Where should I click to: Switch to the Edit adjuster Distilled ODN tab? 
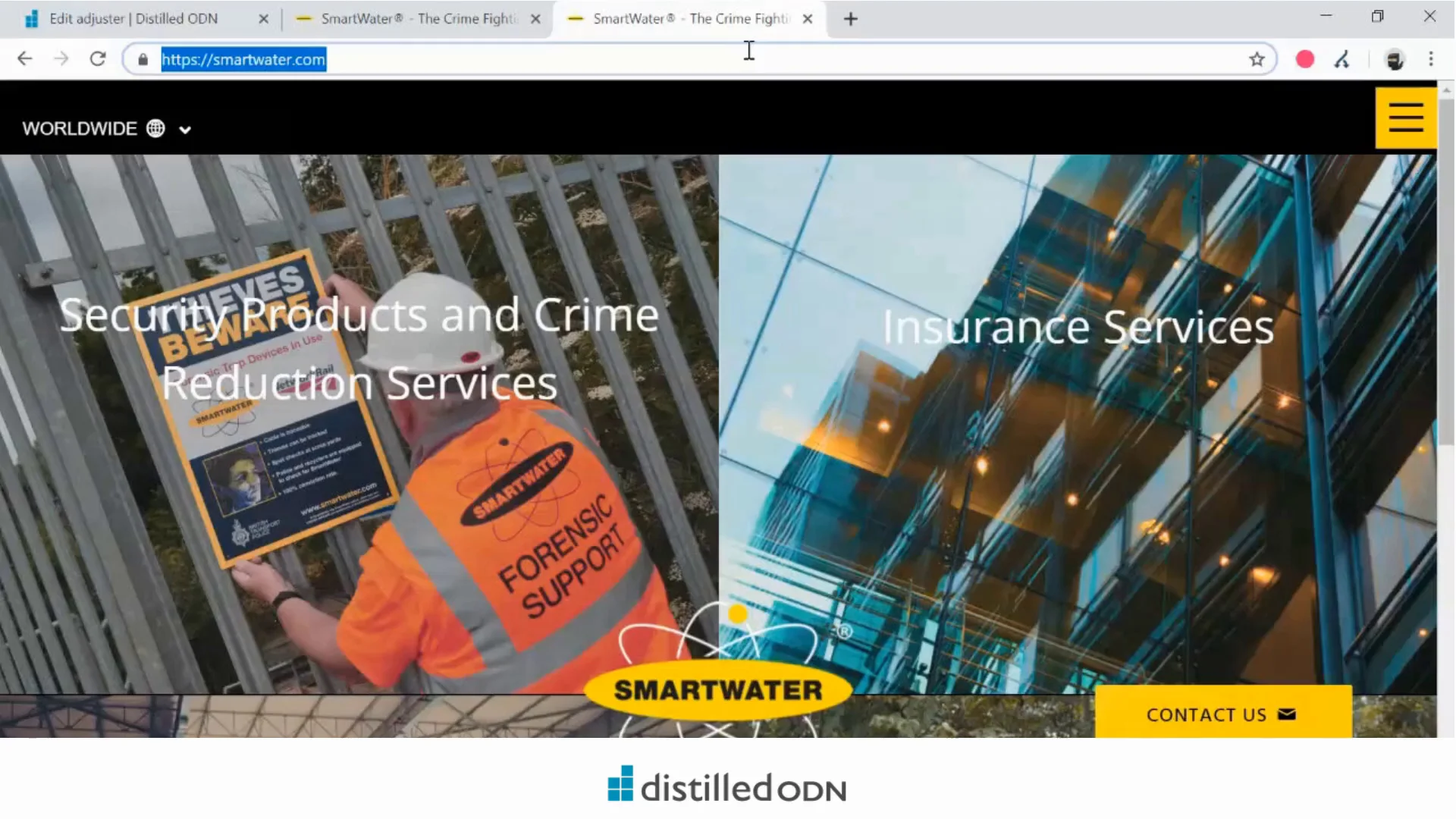pos(133,19)
